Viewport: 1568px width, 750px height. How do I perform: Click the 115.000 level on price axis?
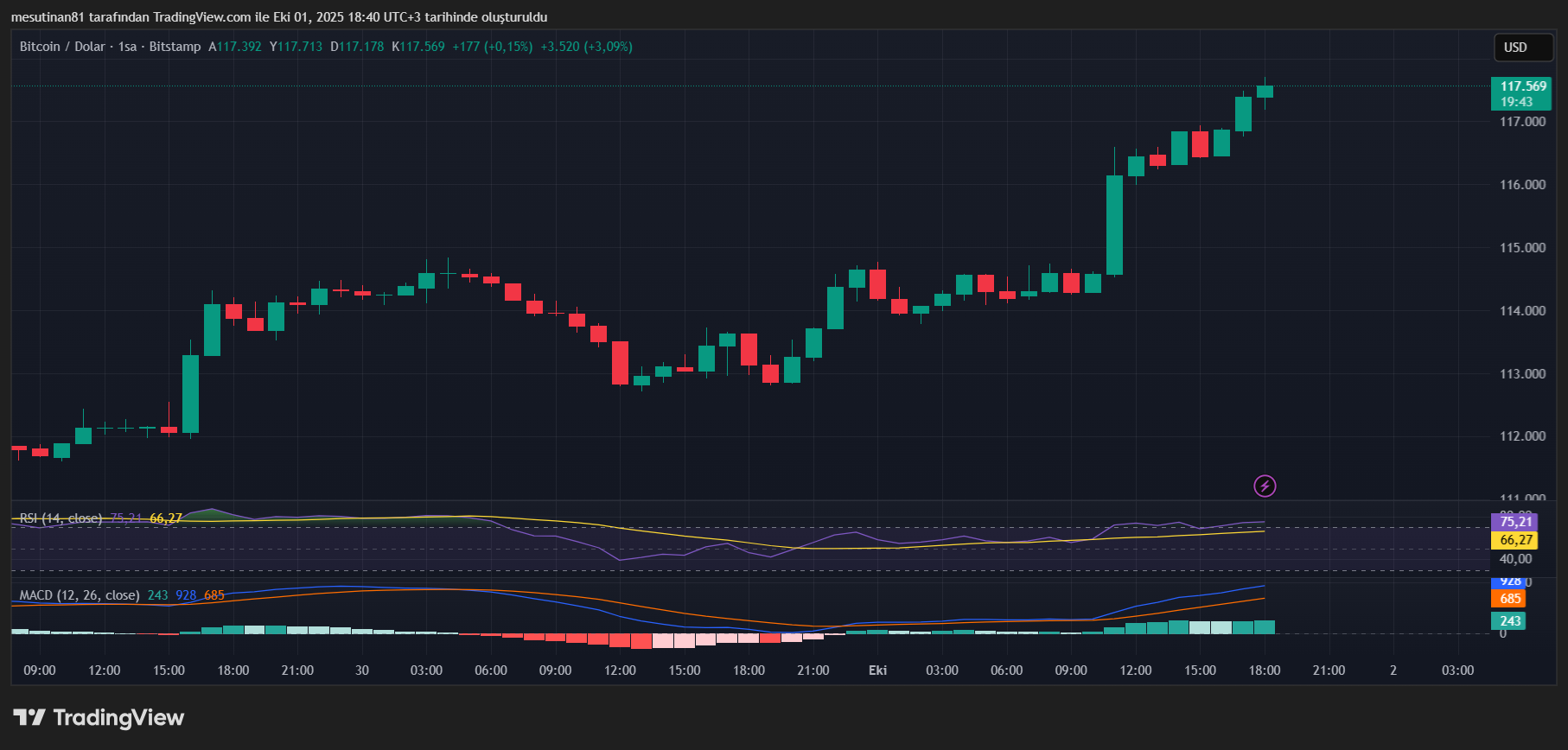coord(1522,248)
